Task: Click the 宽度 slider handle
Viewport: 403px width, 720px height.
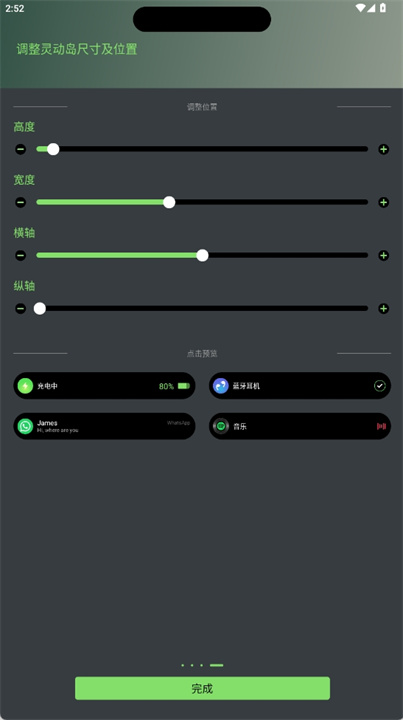Action: [169, 202]
